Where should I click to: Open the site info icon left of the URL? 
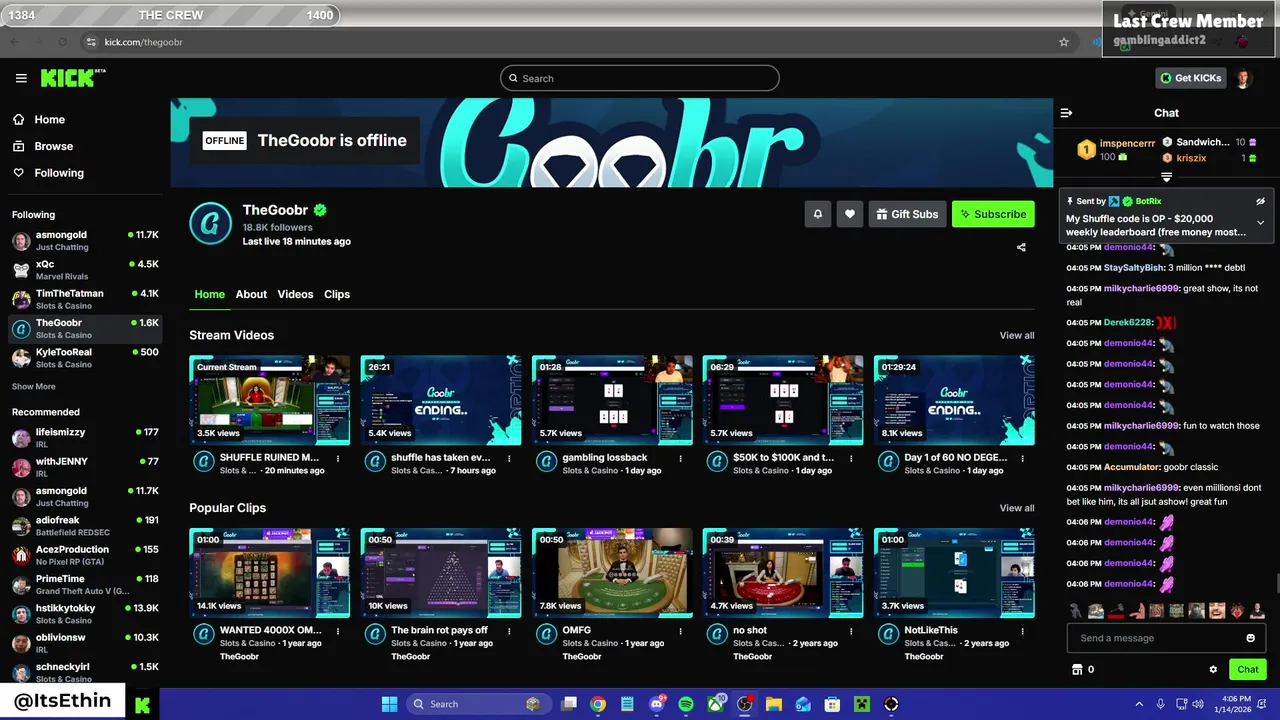pos(91,42)
